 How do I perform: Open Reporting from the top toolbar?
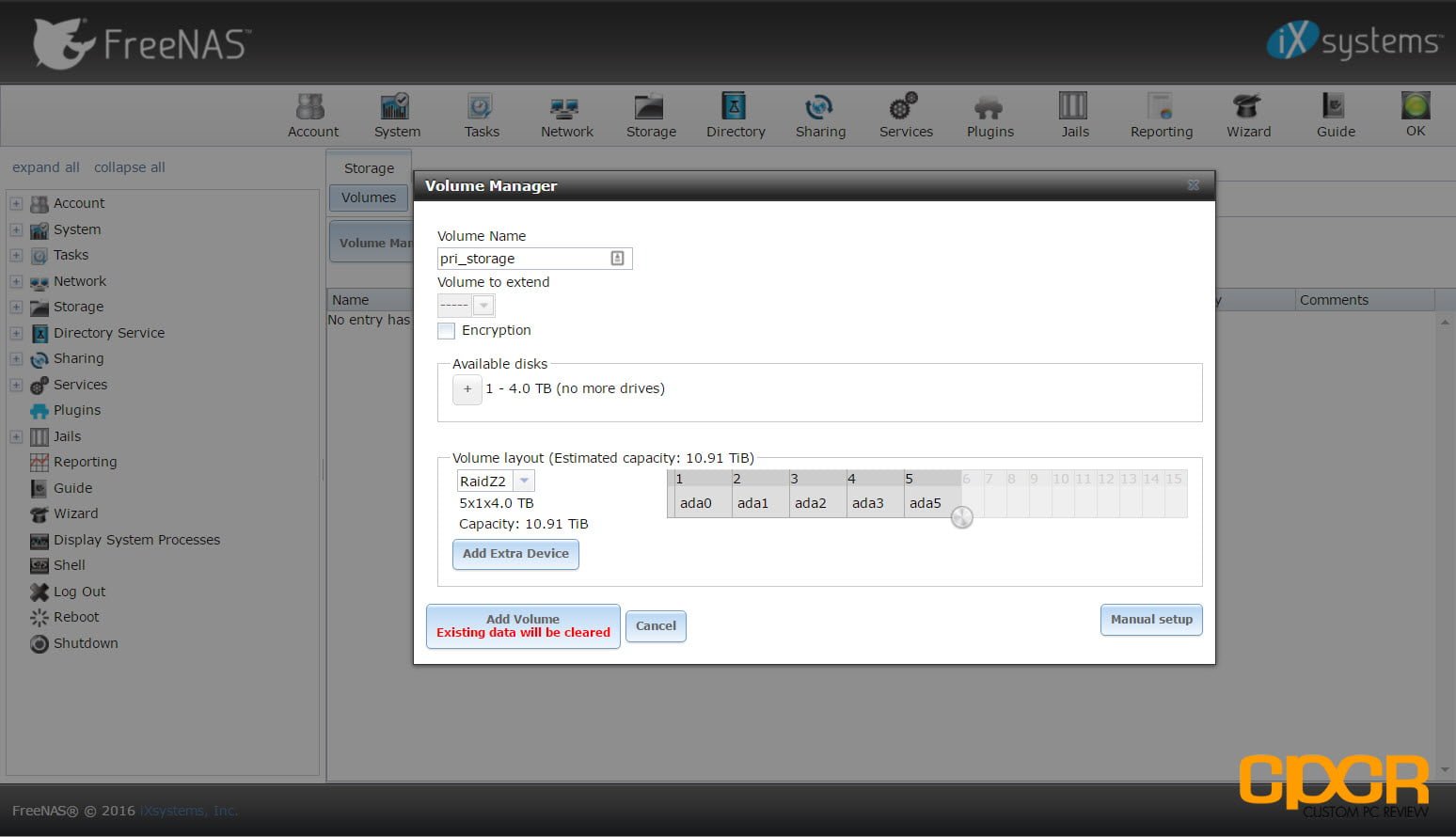pos(1162,116)
